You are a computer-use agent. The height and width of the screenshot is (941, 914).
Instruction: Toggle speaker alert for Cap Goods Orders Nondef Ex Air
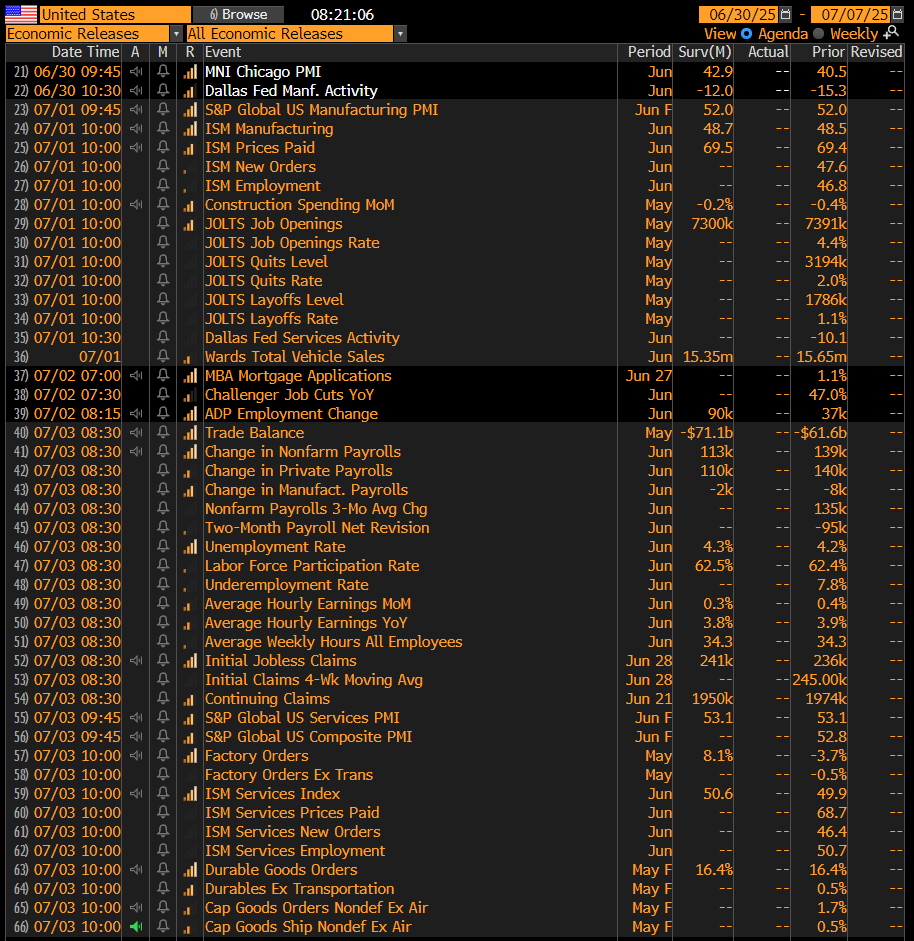click(x=136, y=907)
